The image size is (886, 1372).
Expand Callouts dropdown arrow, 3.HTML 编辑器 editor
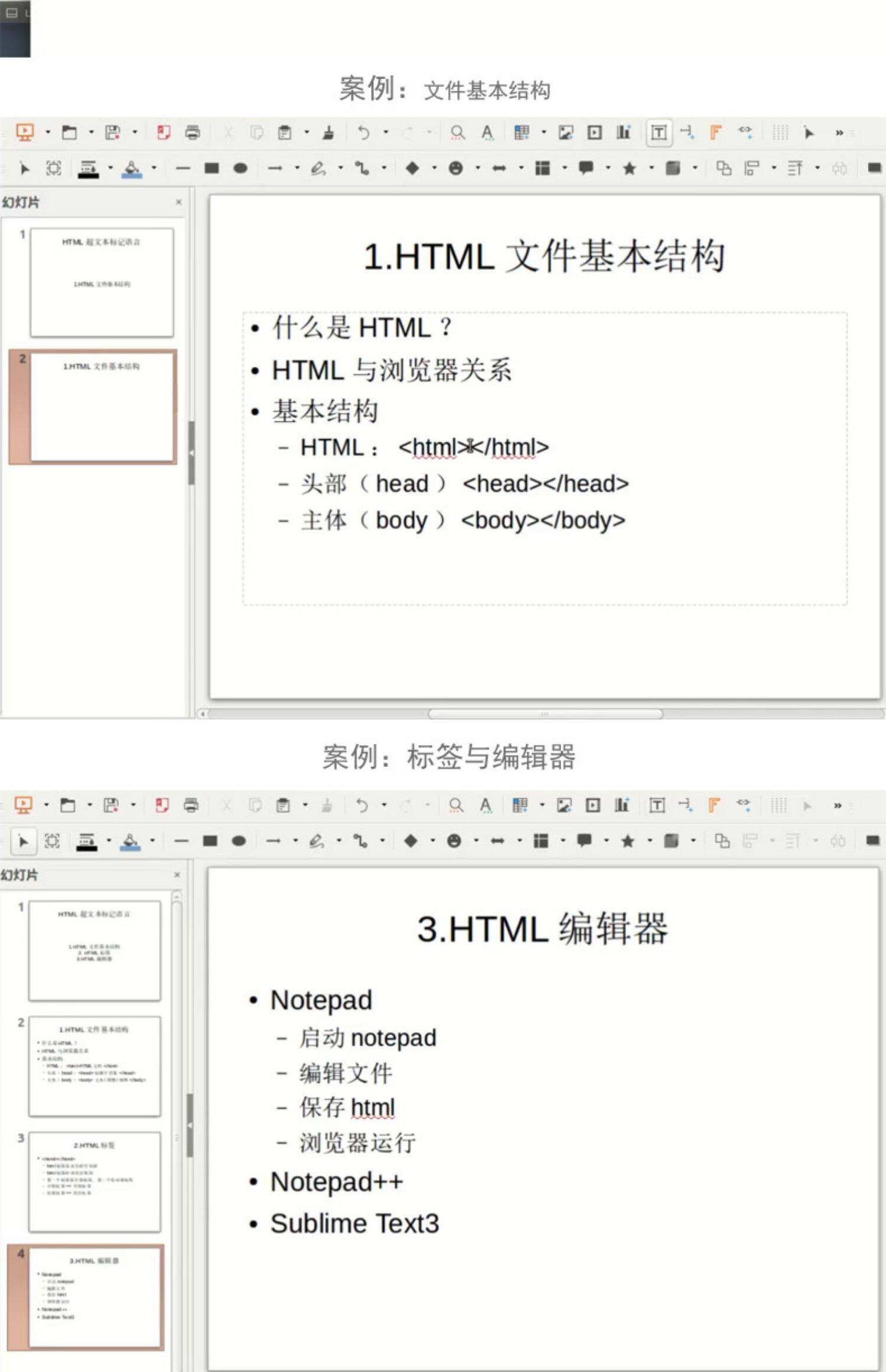[607, 841]
